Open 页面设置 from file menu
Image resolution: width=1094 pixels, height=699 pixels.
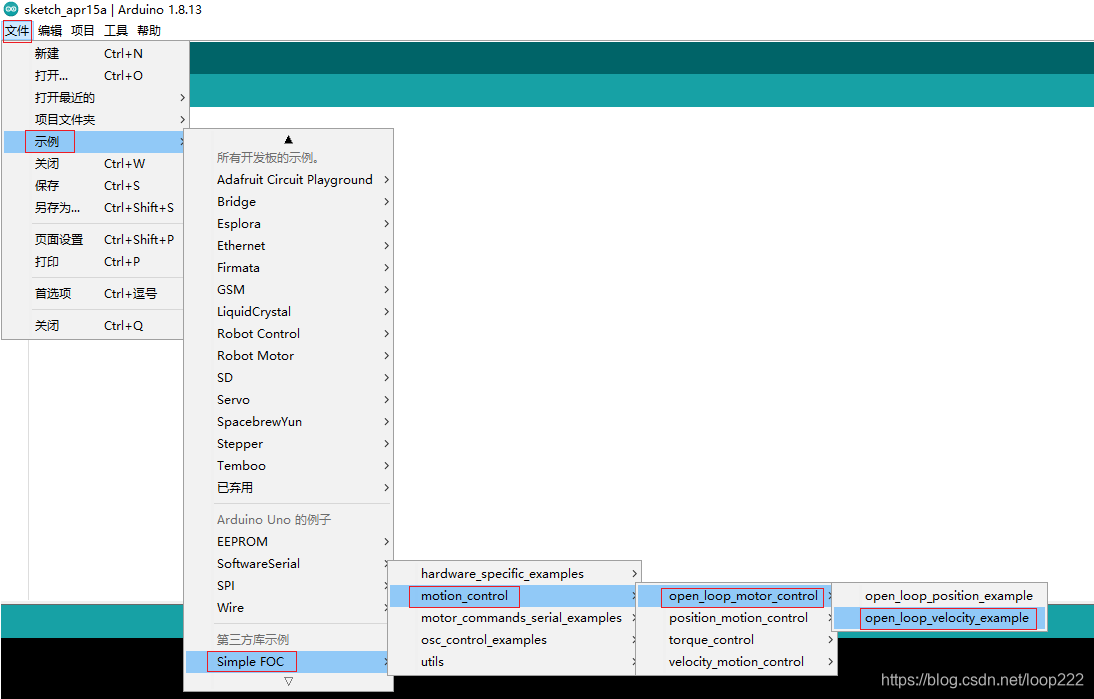coord(95,239)
